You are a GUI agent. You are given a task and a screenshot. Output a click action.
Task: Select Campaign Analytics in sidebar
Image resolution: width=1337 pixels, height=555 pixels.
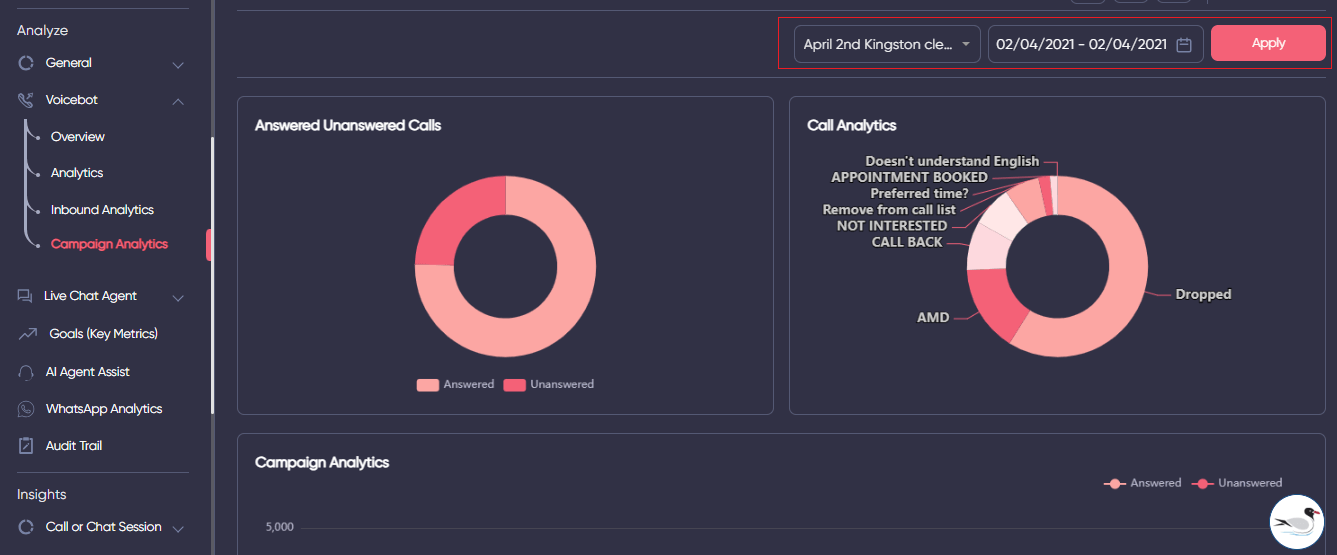109,244
